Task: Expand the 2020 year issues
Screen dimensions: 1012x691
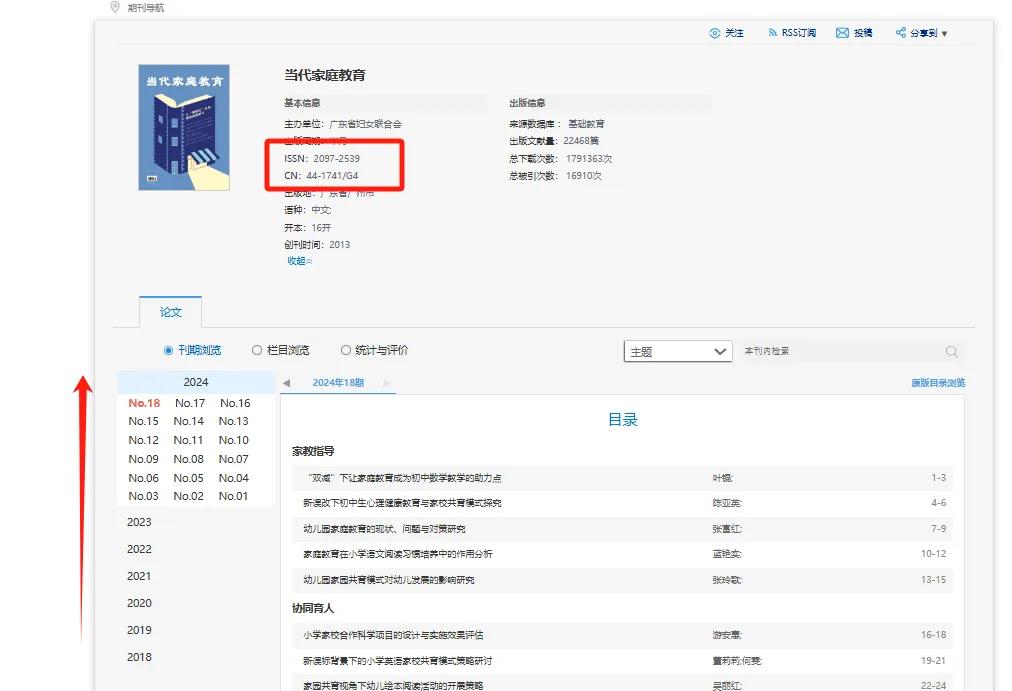Action: [x=139, y=603]
